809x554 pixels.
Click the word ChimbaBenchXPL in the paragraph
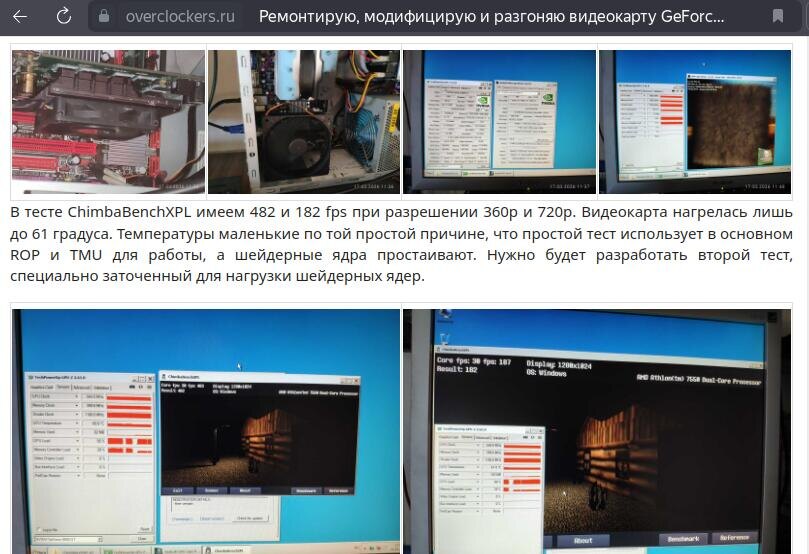[x=129, y=212]
